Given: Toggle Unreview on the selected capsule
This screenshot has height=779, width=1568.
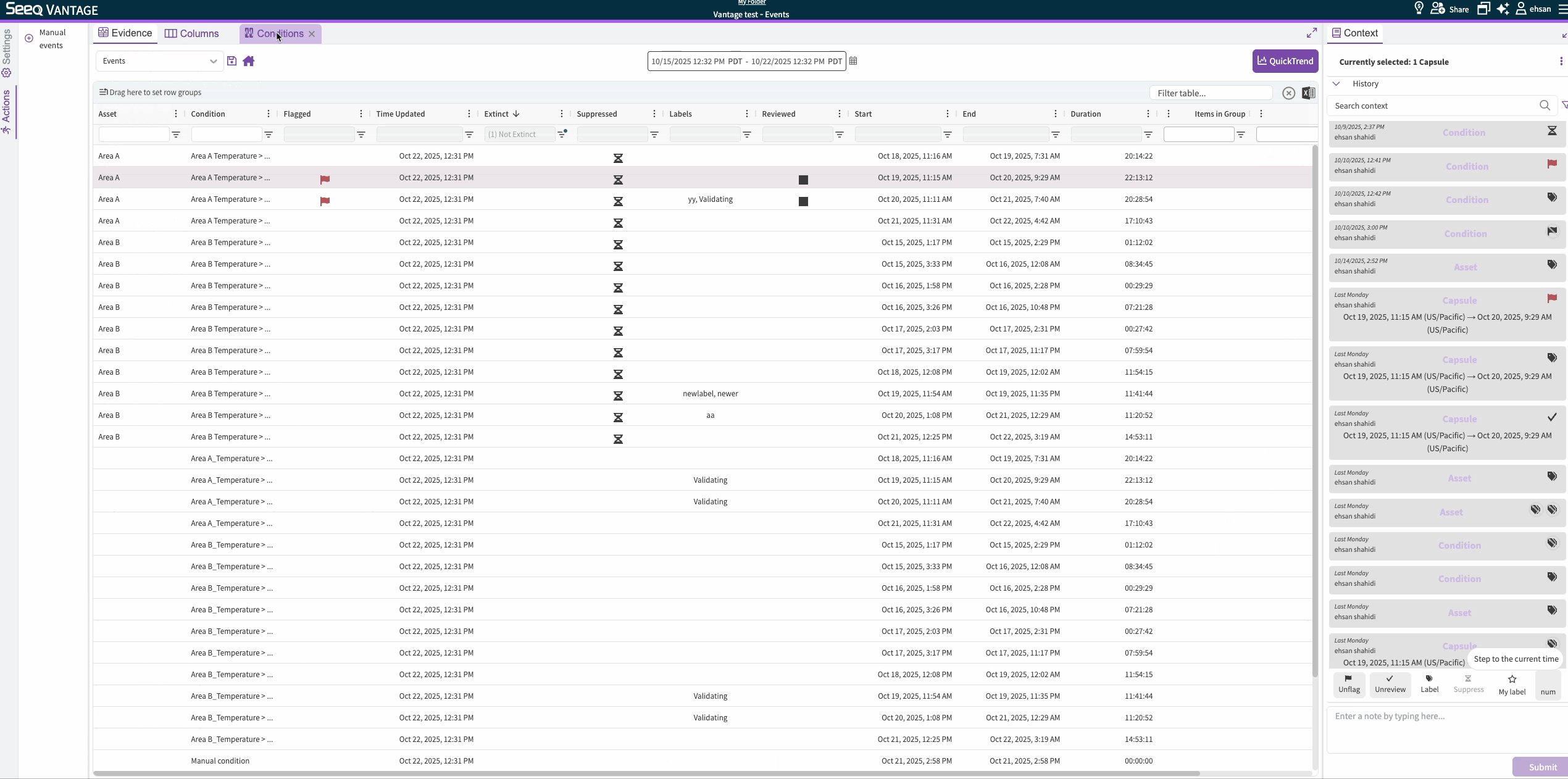Looking at the screenshot, I should [1390, 684].
